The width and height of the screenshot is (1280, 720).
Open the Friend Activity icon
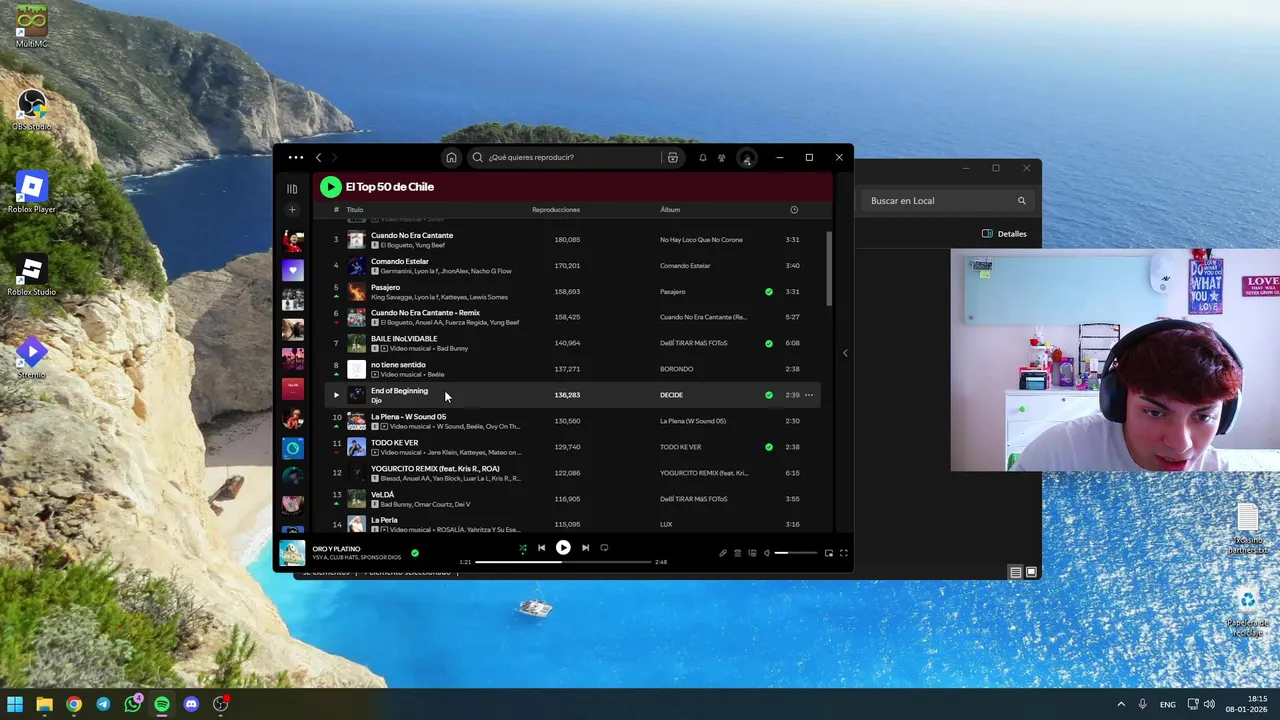click(x=721, y=157)
